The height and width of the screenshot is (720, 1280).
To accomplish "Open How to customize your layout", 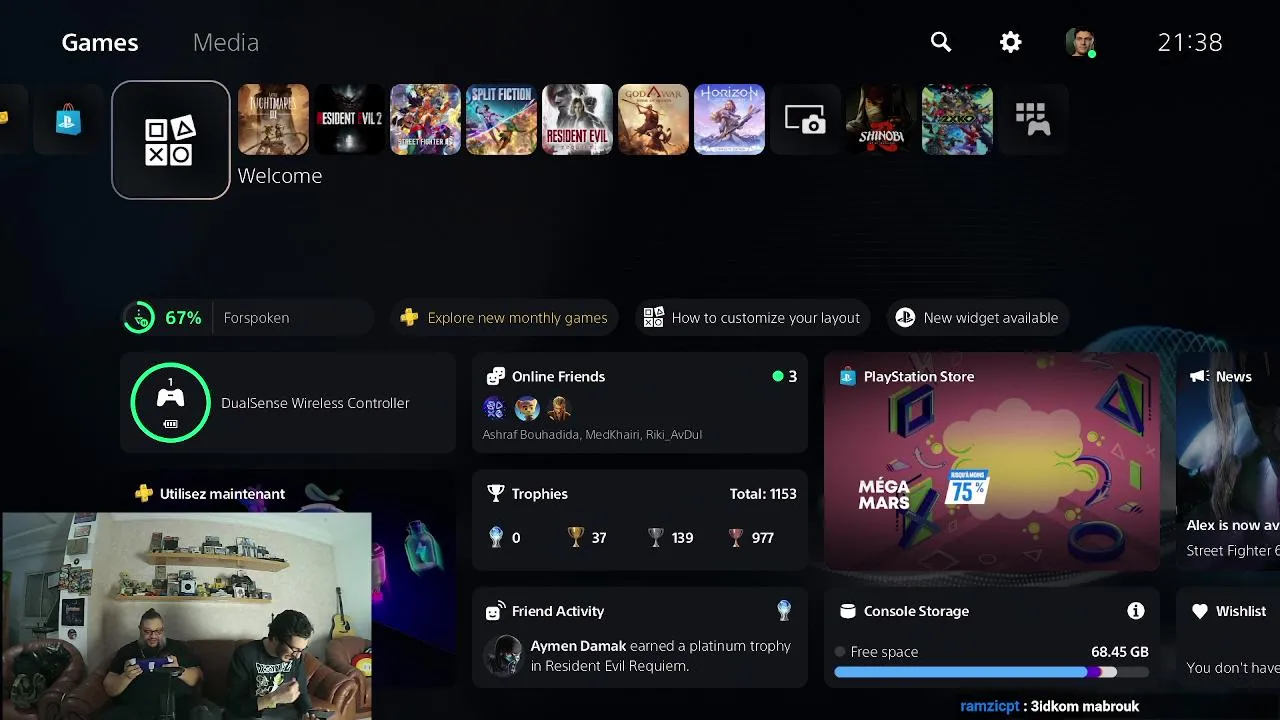I will click(752, 318).
